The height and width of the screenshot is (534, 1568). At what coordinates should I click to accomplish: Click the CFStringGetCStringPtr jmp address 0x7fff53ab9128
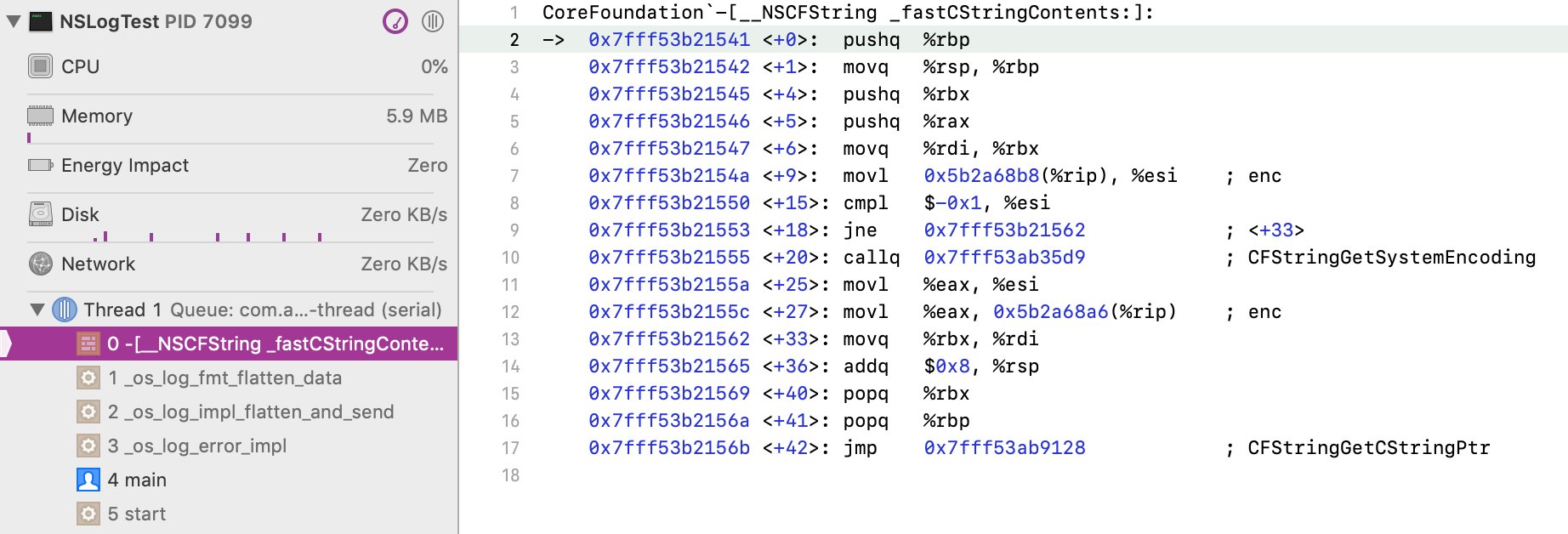pyautogui.click(x=1004, y=448)
